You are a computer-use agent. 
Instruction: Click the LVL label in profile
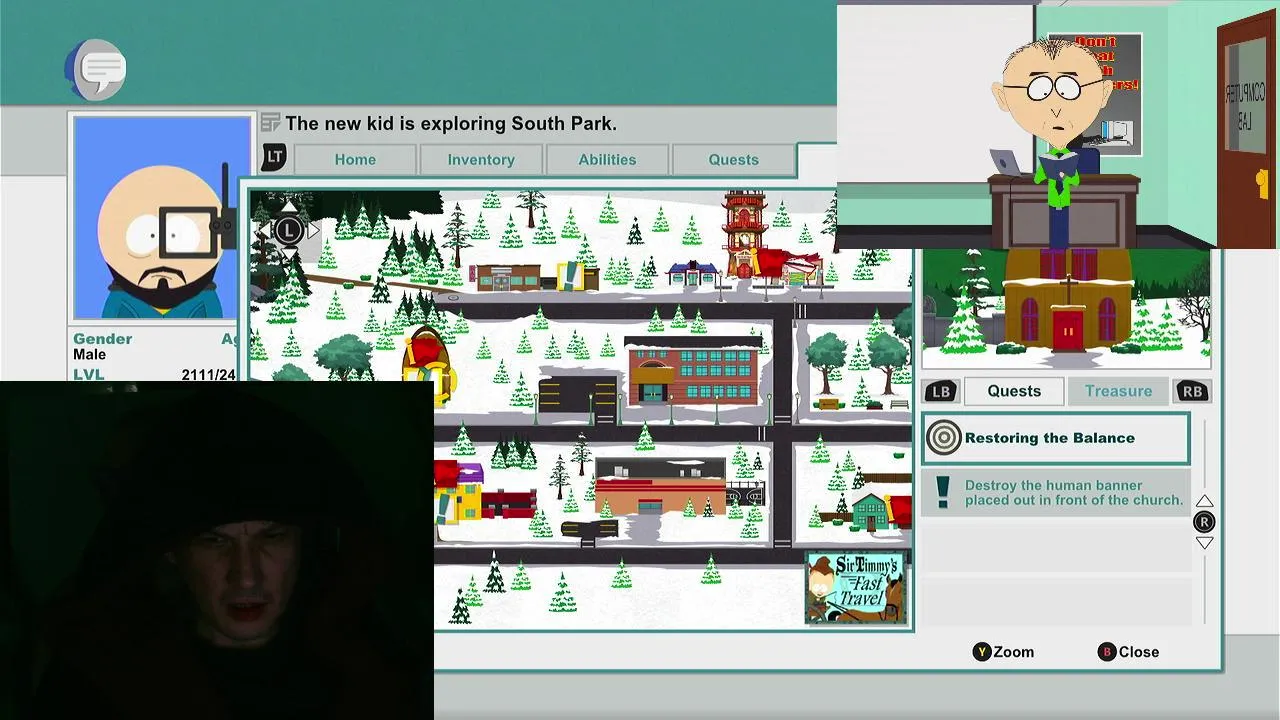pyautogui.click(x=89, y=375)
